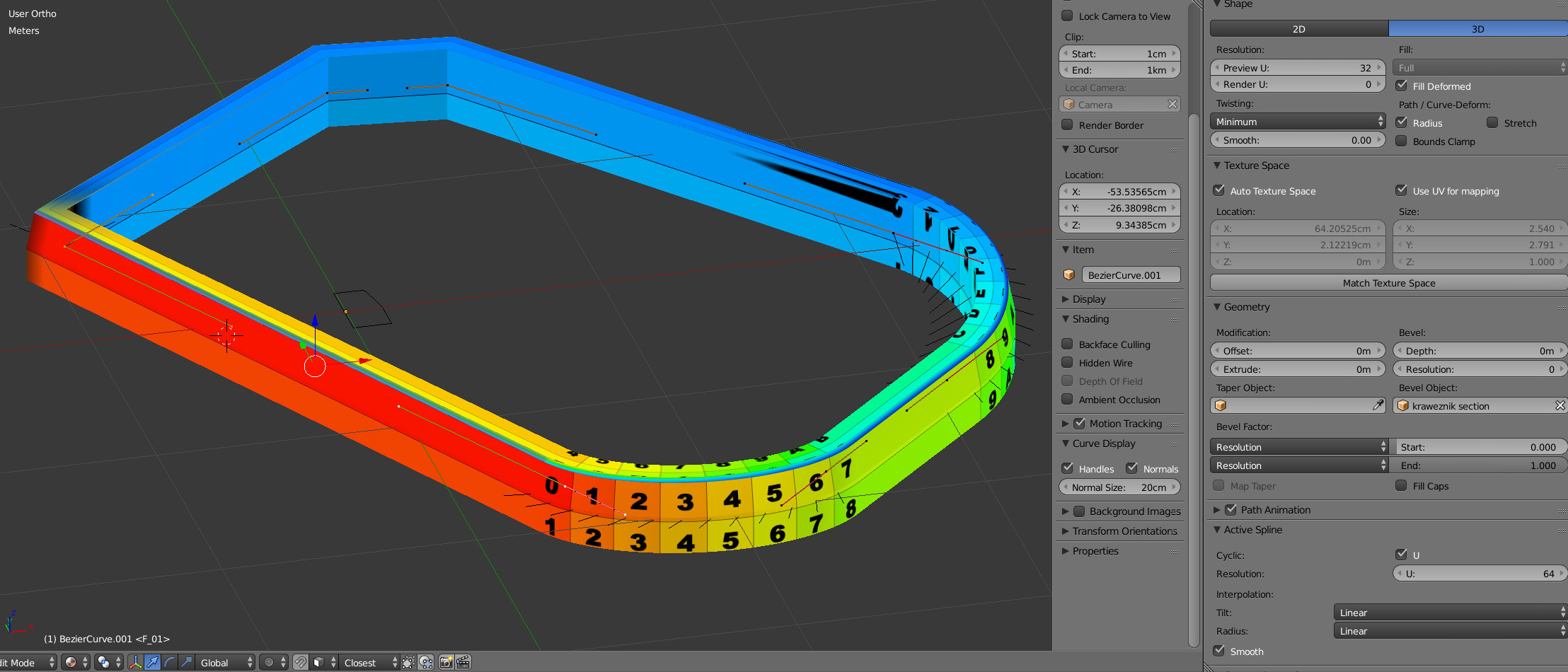Click the Match Texture Space button

point(1389,283)
